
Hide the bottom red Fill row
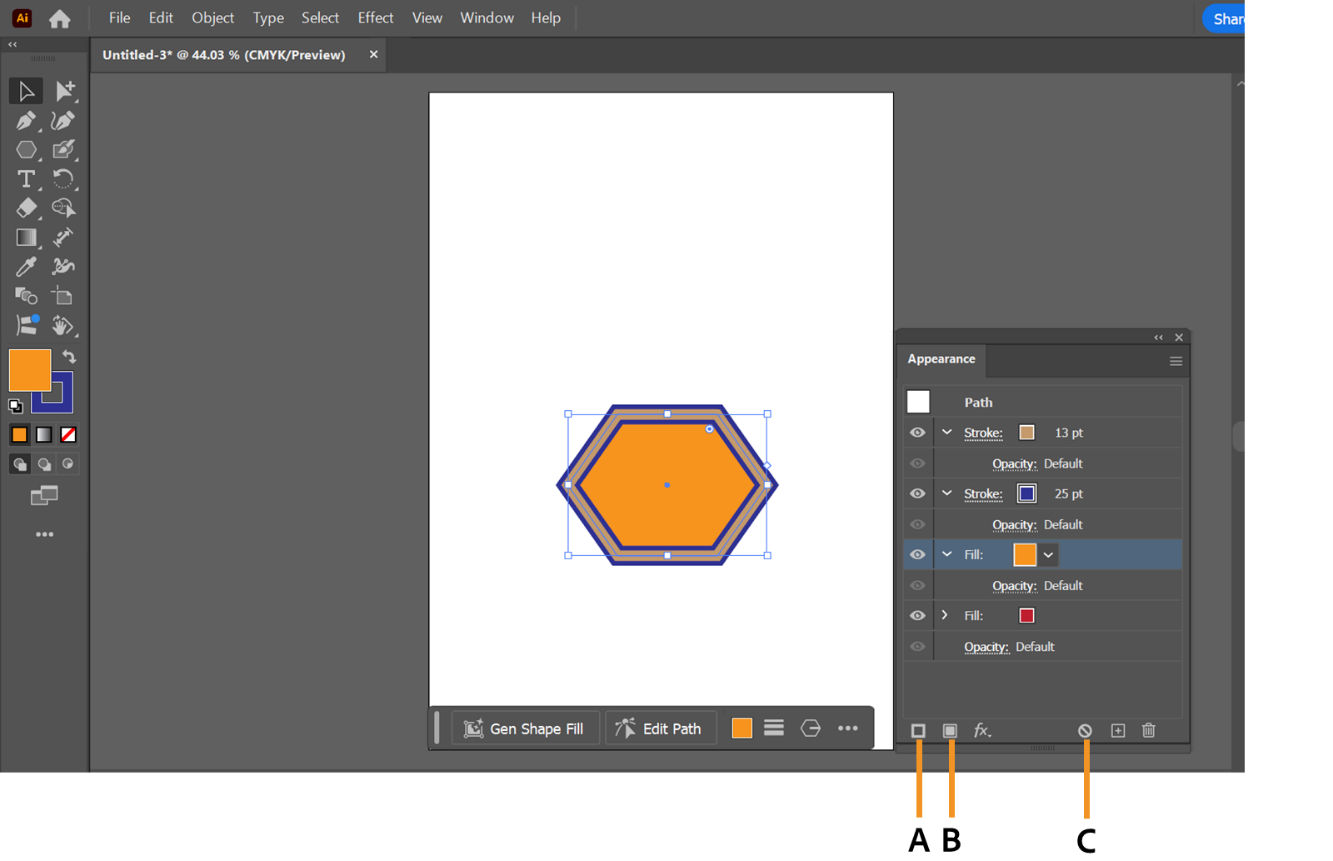tap(917, 615)
